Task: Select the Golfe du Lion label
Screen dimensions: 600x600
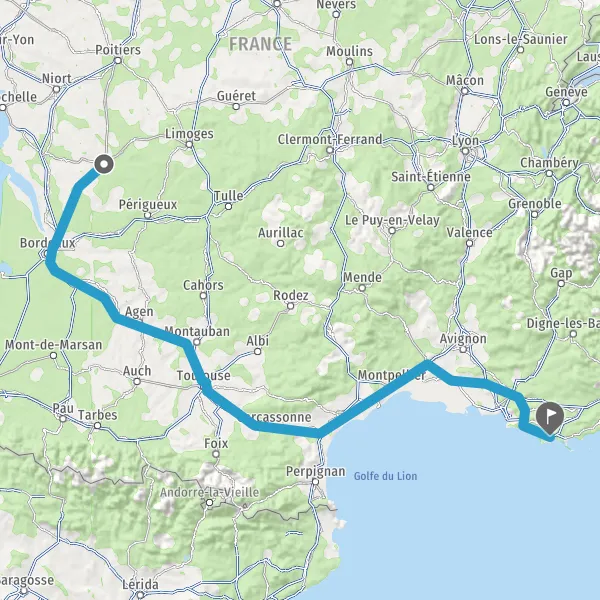Action: (x=385, y=476)
